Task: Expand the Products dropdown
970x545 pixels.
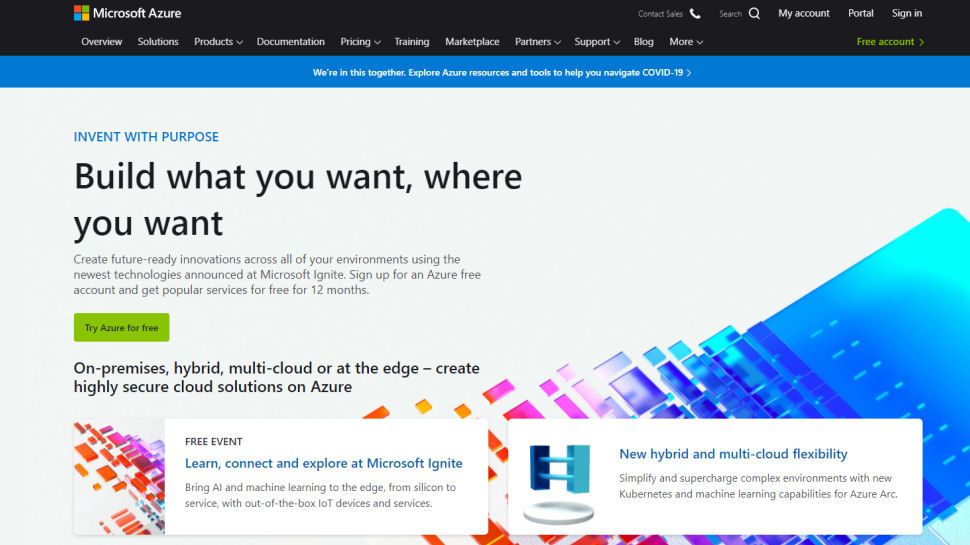Action: tap(218, 41)
